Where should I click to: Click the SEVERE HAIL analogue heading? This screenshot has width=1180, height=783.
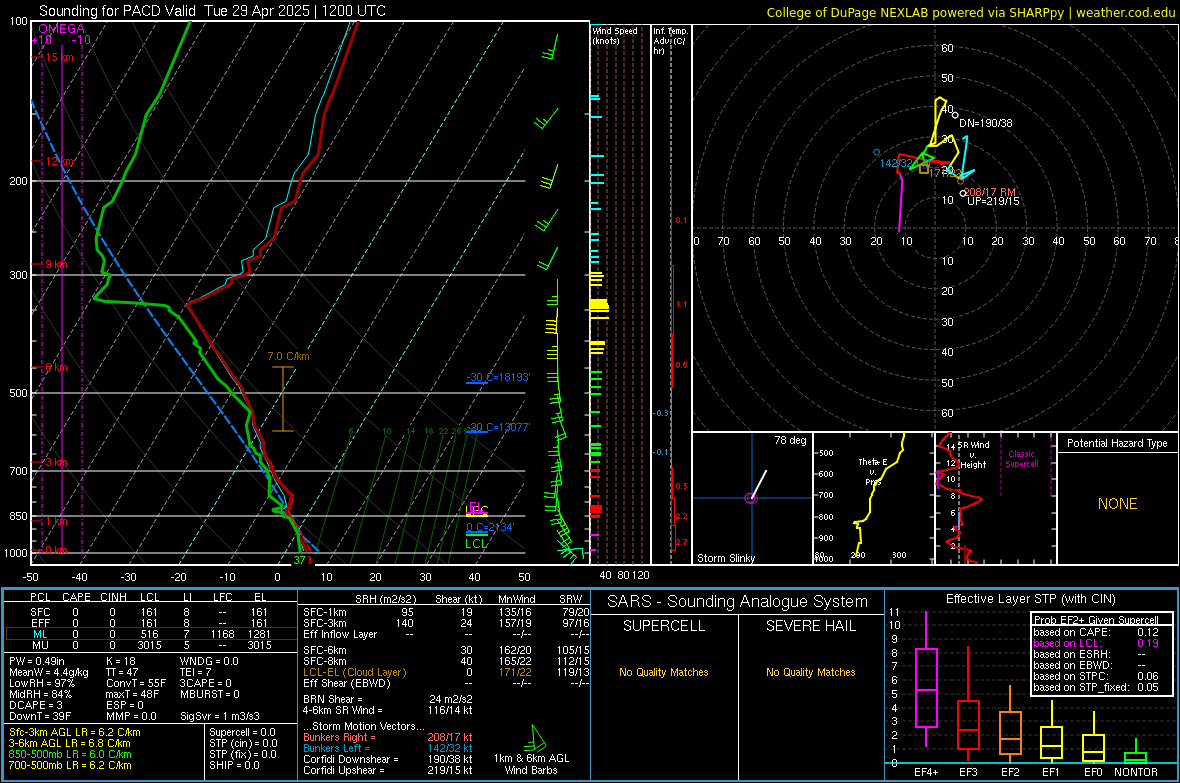pyautogui.click(x=810, y=626)
